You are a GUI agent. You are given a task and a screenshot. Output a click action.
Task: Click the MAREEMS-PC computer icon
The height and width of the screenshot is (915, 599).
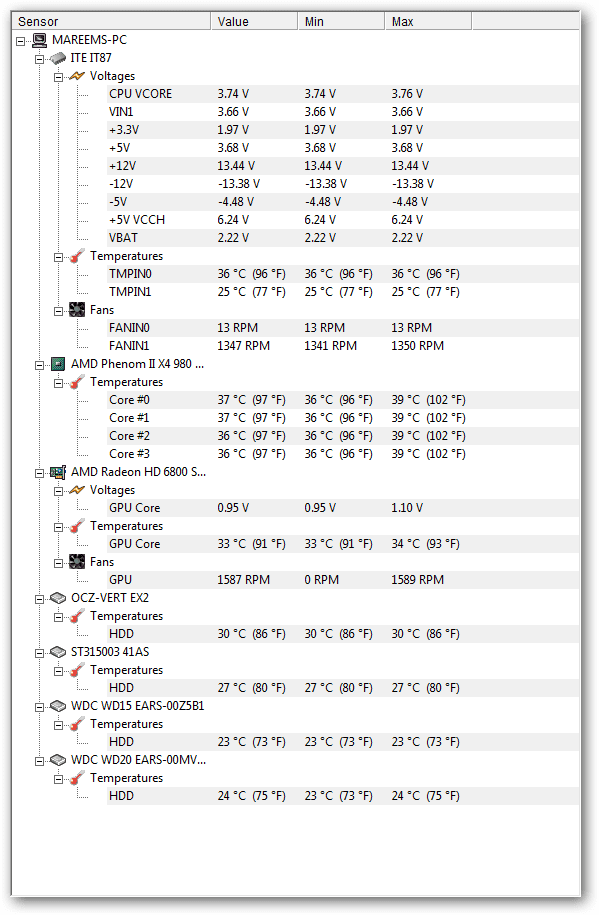pyautogui.click(x=39, y=40)
